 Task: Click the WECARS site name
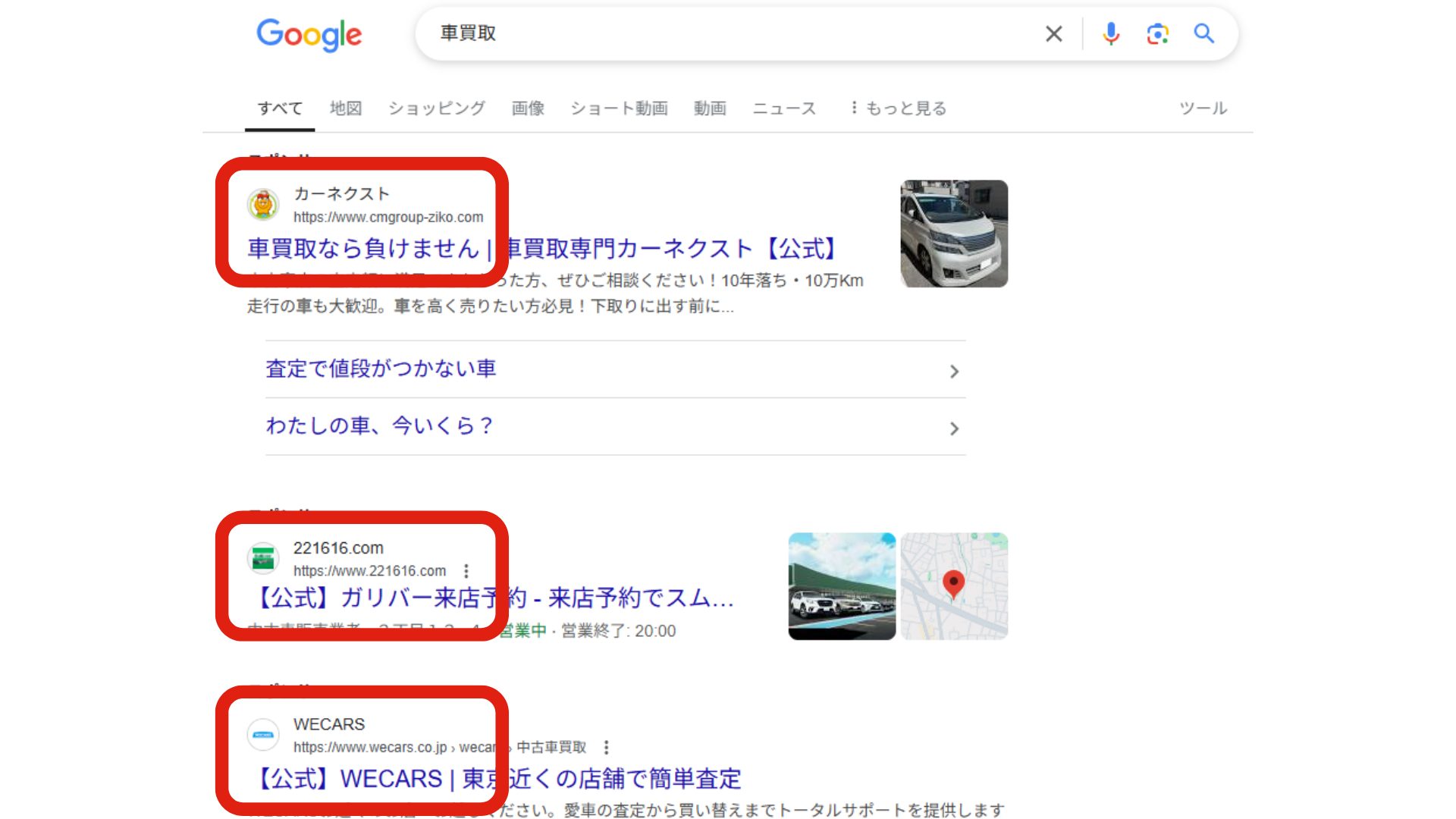[x=329, y=724]
